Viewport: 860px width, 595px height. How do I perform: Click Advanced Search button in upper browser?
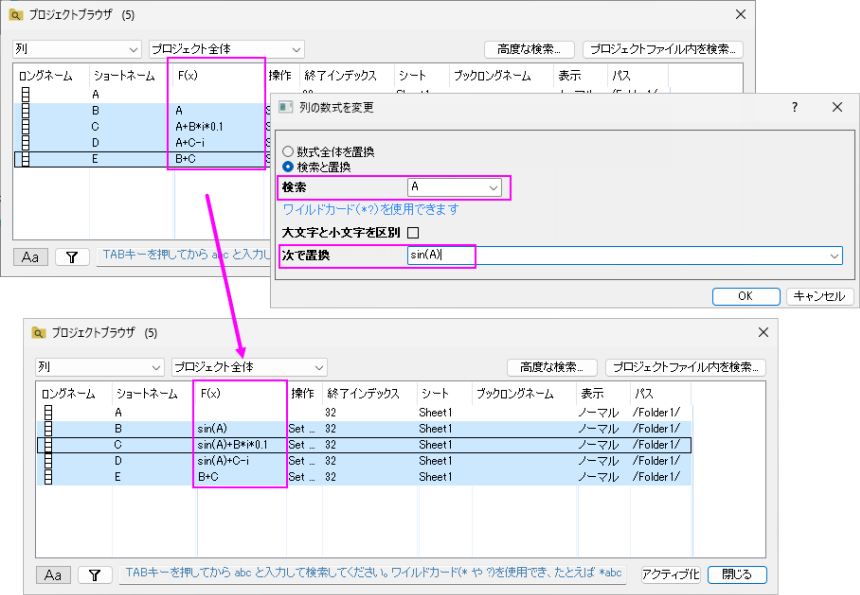click(x=529, y=49)
